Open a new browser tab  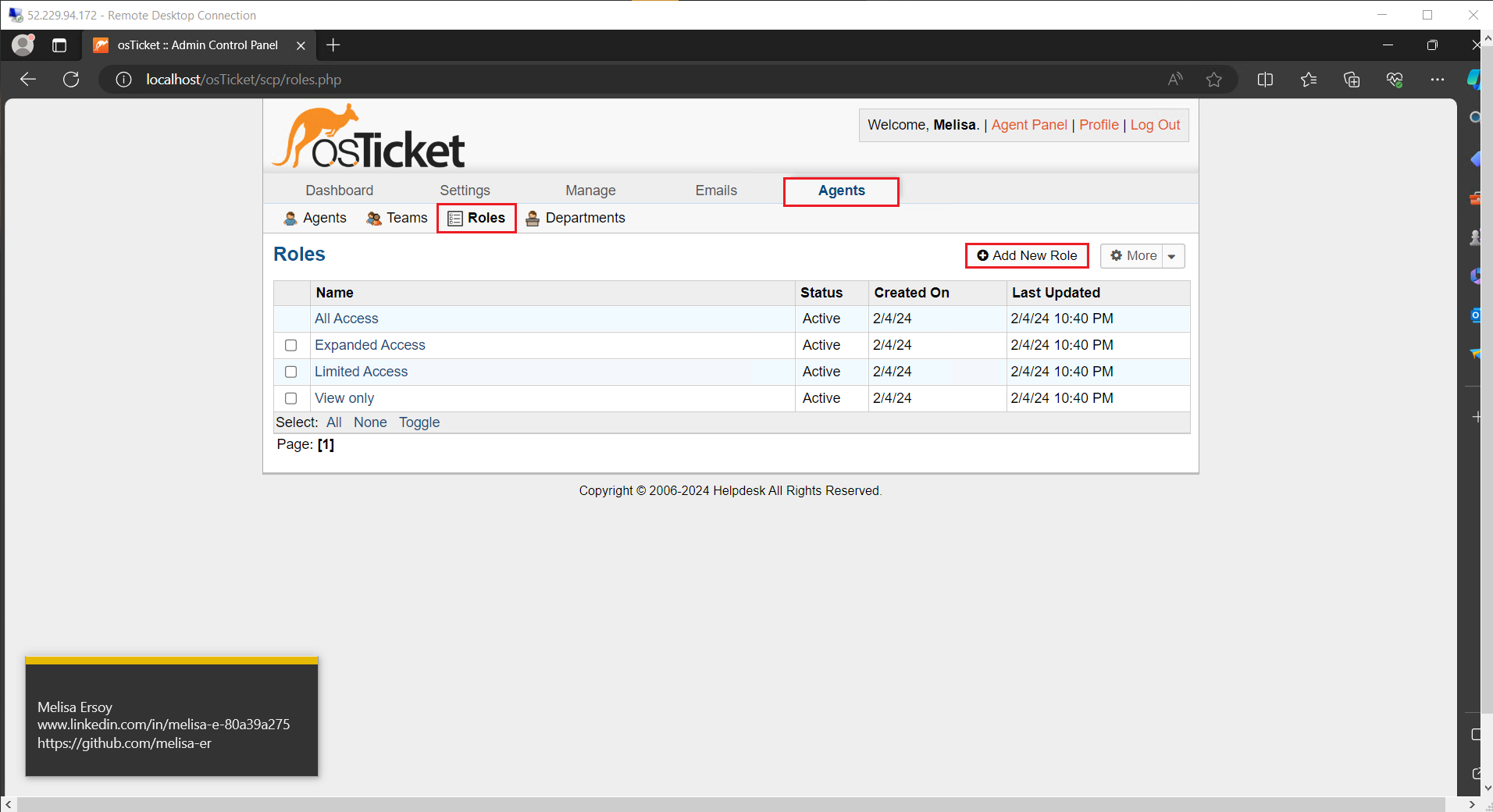(333, 45)
